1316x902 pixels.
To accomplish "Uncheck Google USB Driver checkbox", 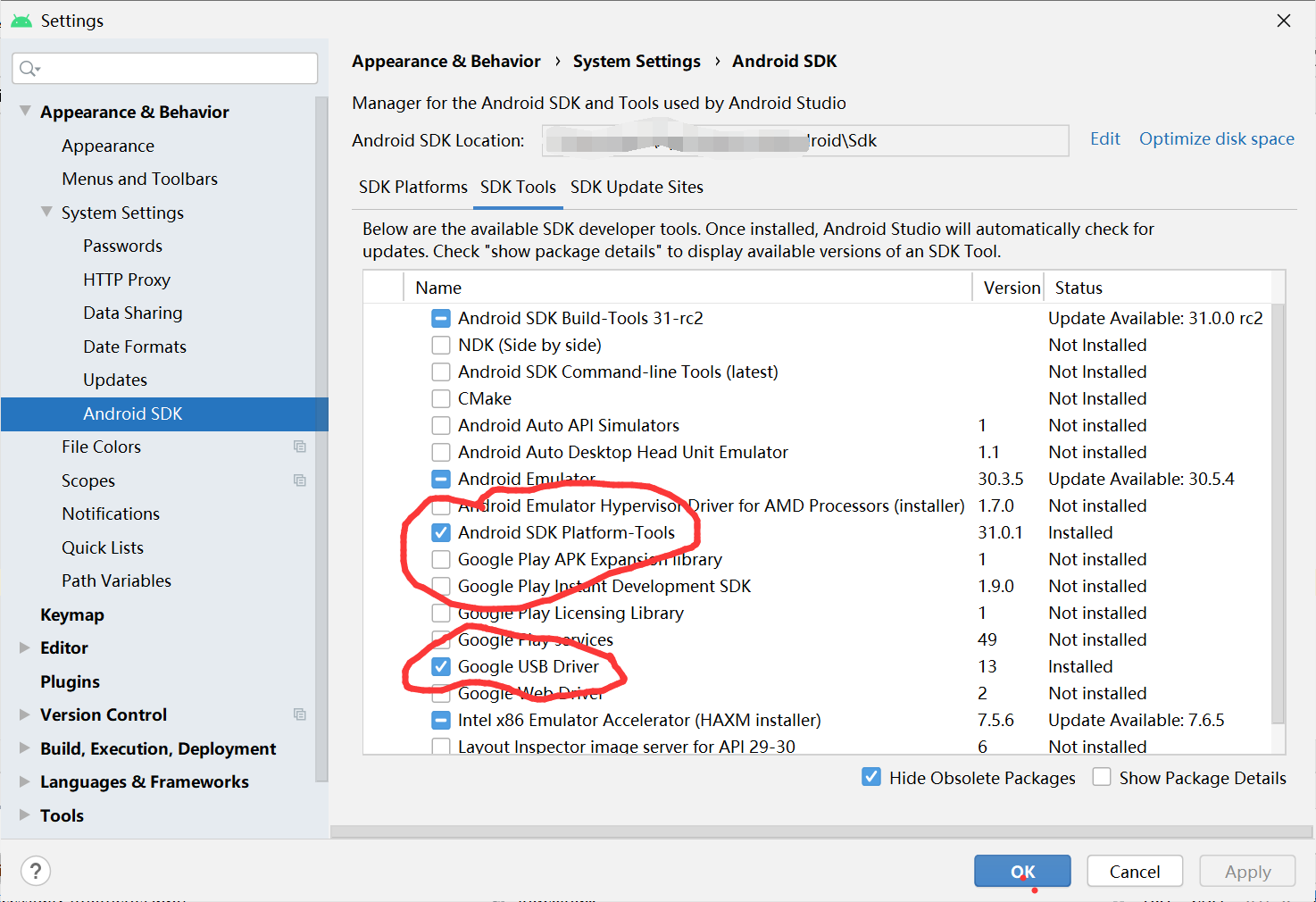I will point(441,666).
